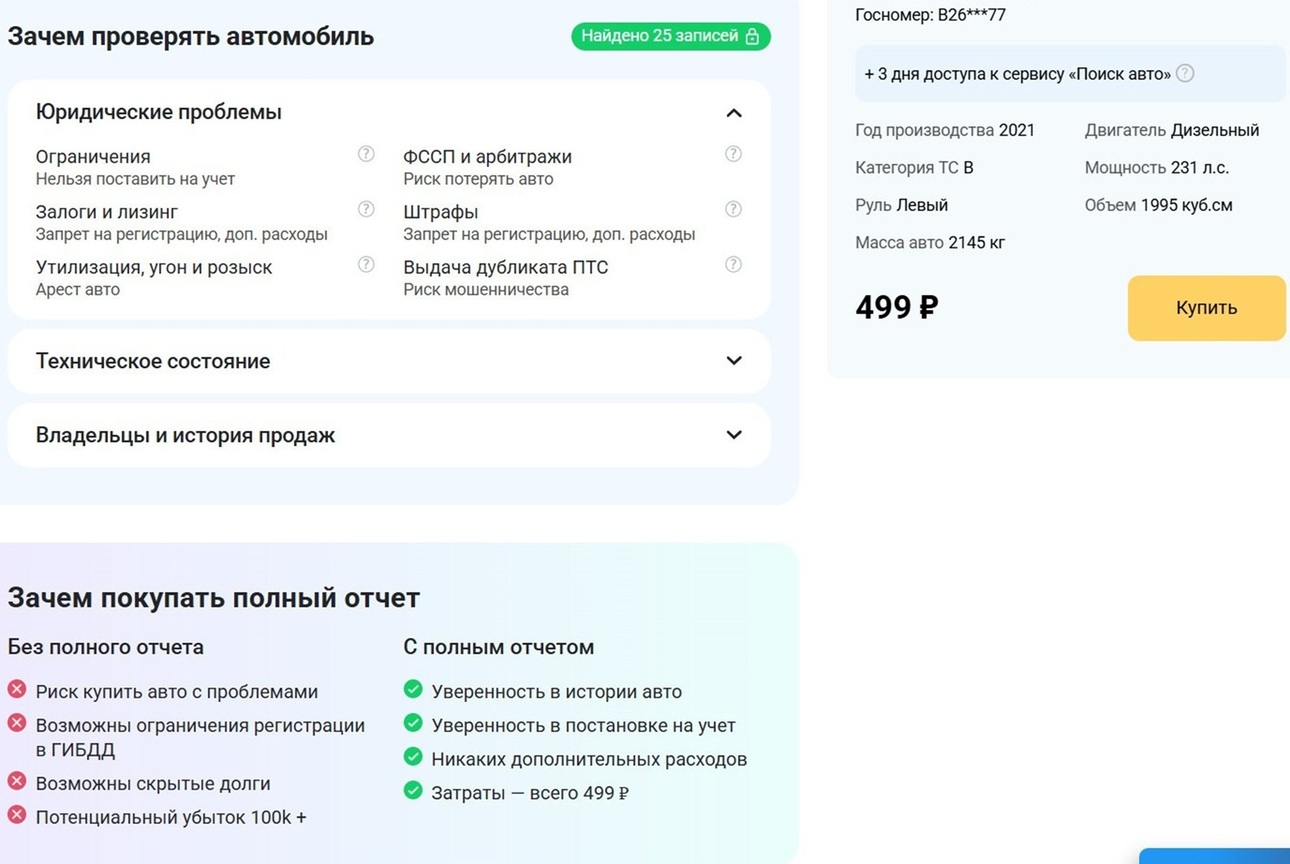
Task: Click Владельцы и история продаж heading
Action: [x=186, y=435]
